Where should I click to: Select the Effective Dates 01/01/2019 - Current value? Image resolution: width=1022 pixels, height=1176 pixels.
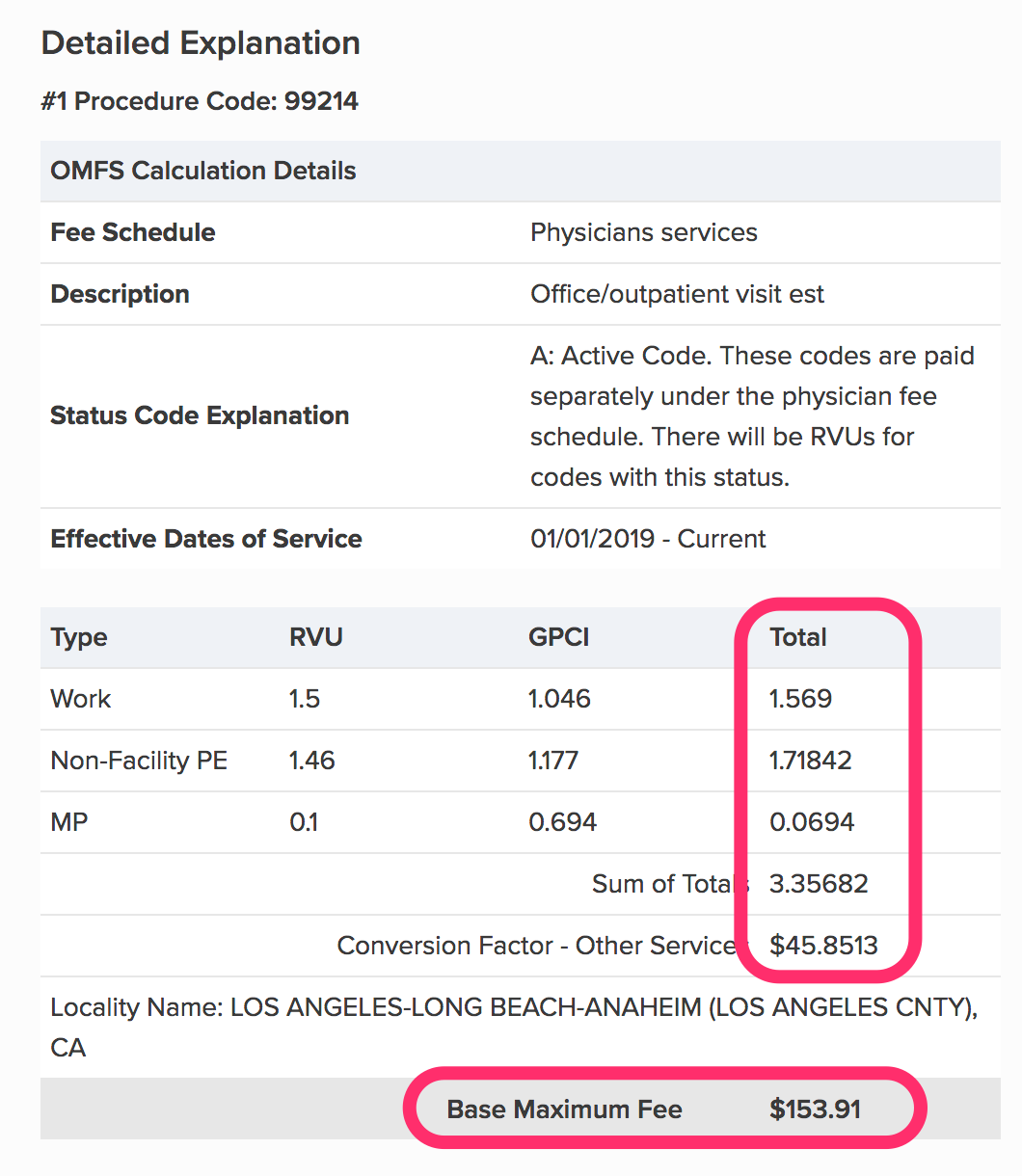coord(648,539)
